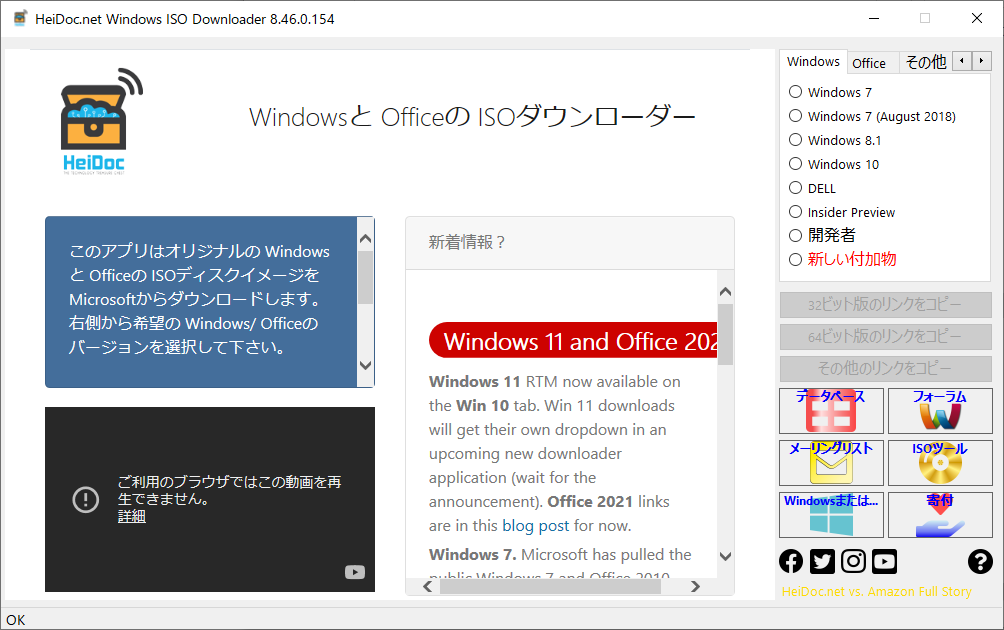Open HeiDoc.net vs. Amazon Full Story link

pyautogui.click(x=876, y=591)
